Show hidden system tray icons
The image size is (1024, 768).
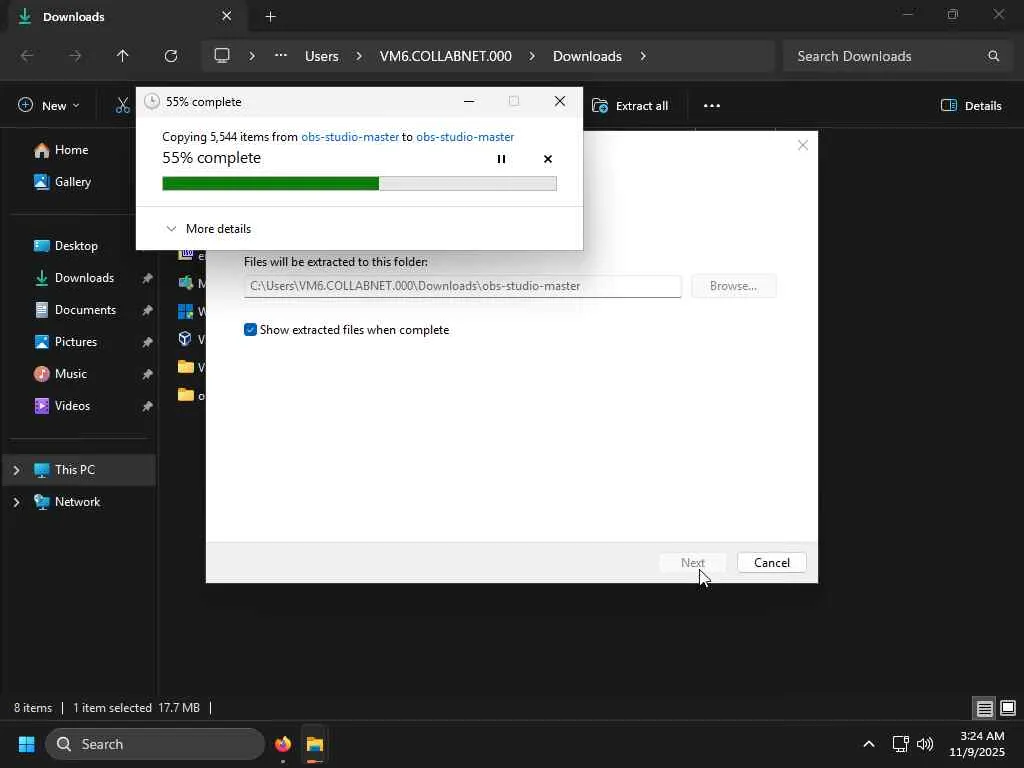click(x=869, y=744)
